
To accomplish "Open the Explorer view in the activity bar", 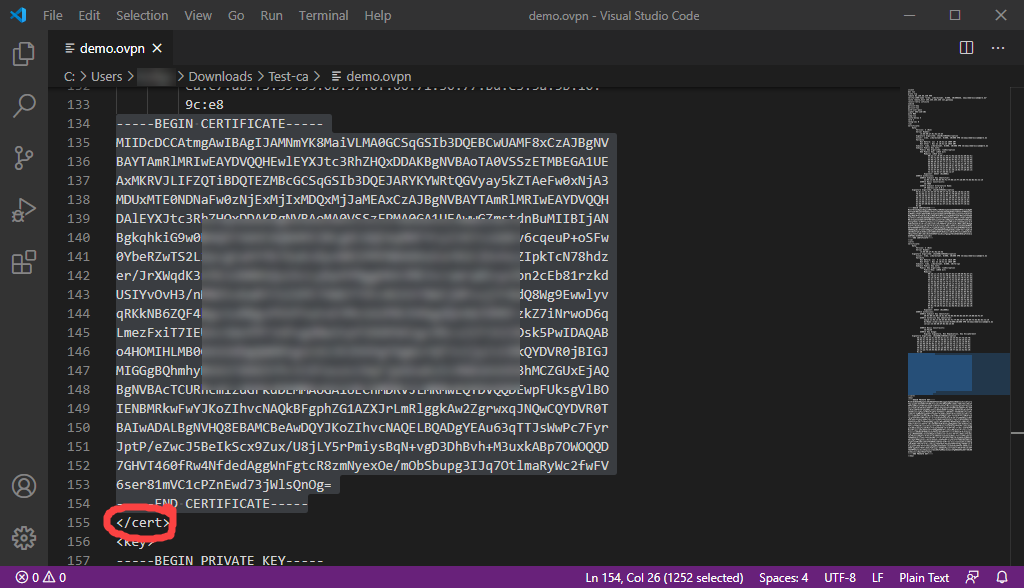I will click(x=24, y=55).
